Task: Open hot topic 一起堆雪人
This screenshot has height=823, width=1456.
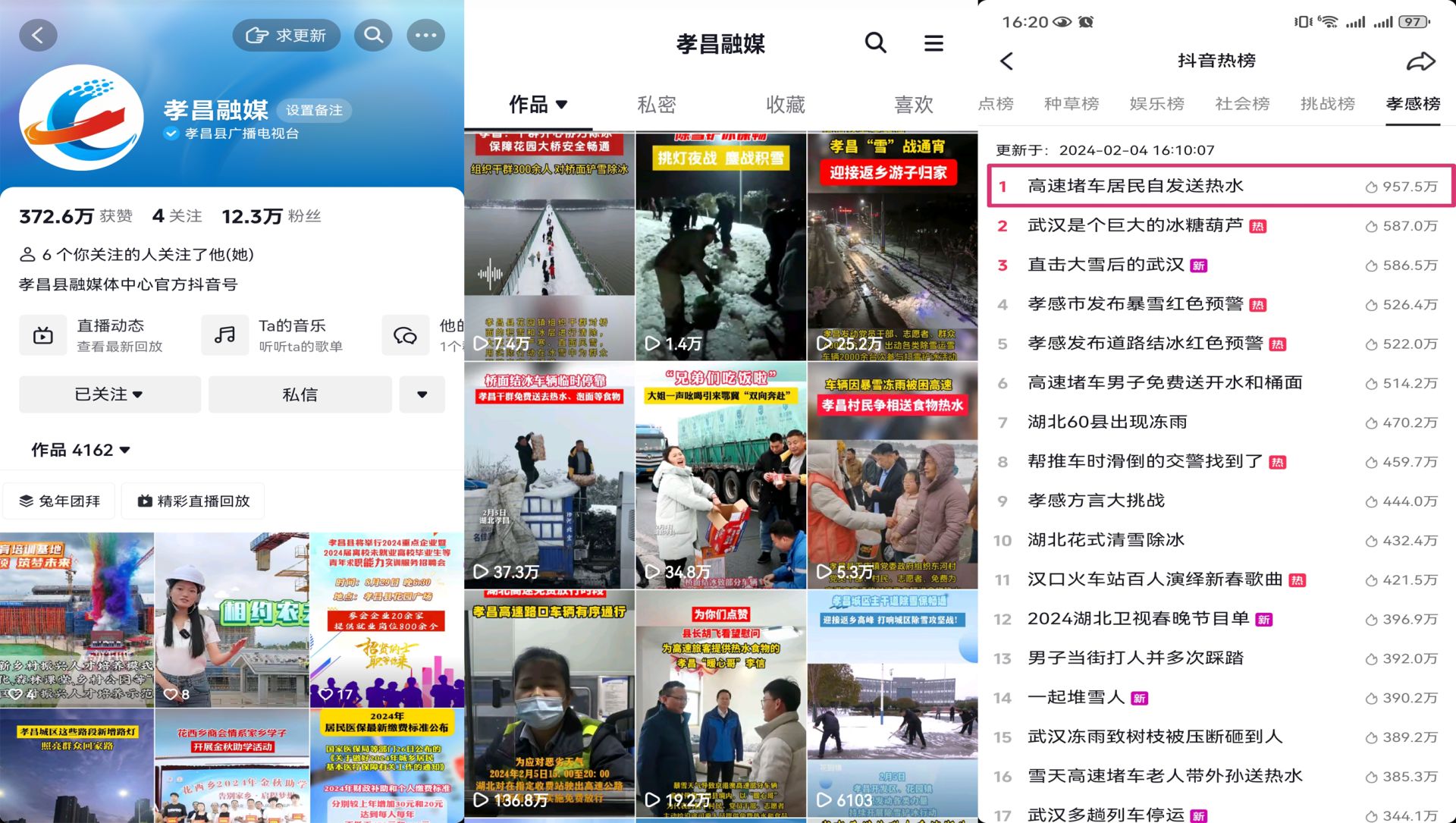Action: pyautogui.click(x=1220, y=698)
